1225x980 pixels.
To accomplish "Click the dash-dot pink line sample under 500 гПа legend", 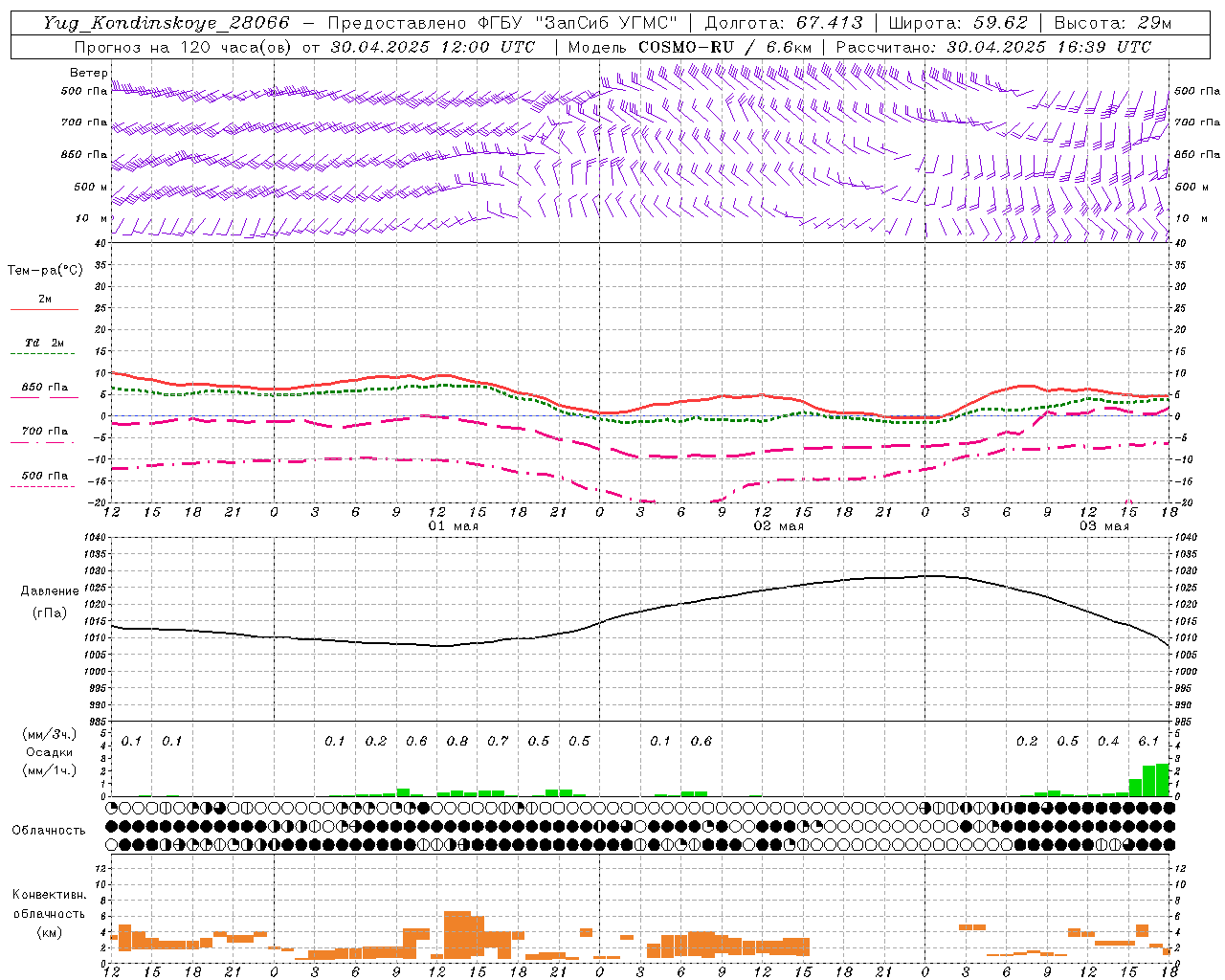I will coord(43,486).
